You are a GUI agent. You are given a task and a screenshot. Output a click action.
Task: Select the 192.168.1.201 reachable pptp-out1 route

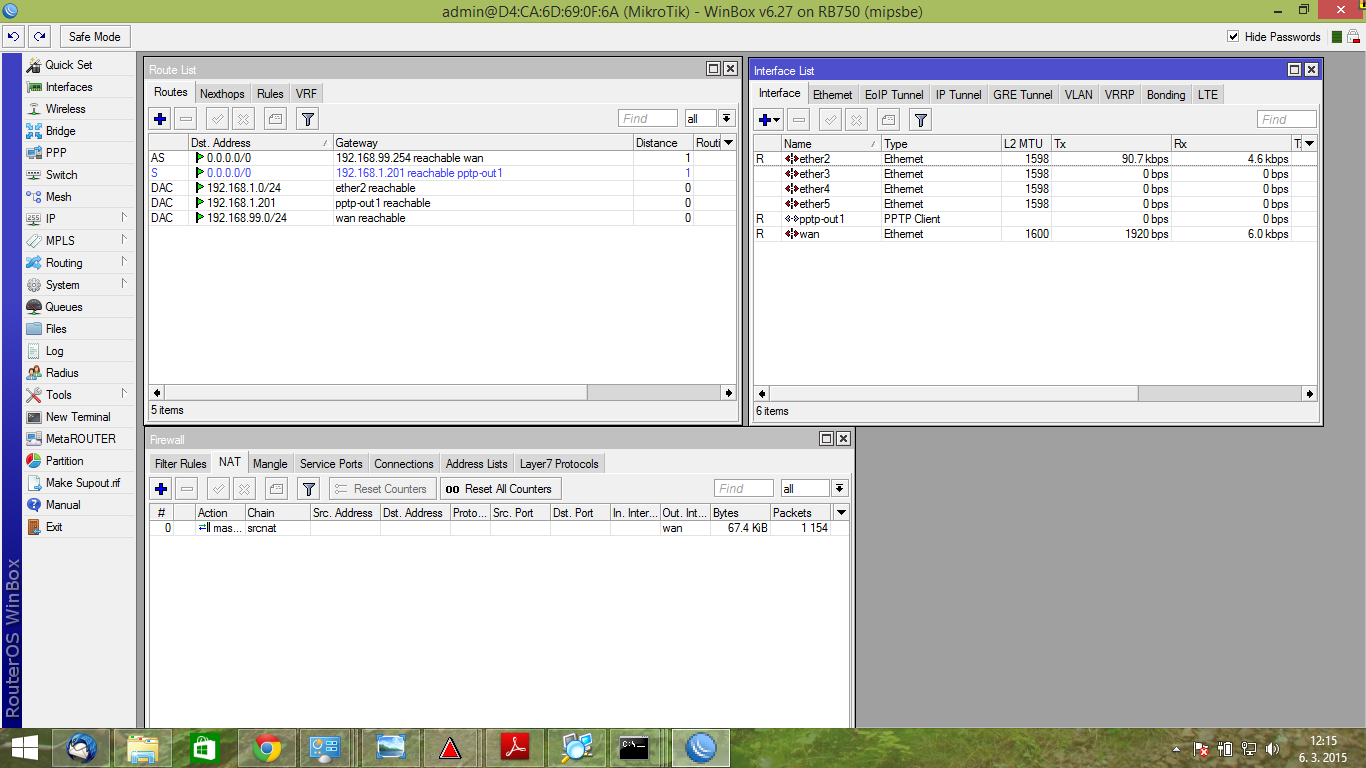(442, 173)
